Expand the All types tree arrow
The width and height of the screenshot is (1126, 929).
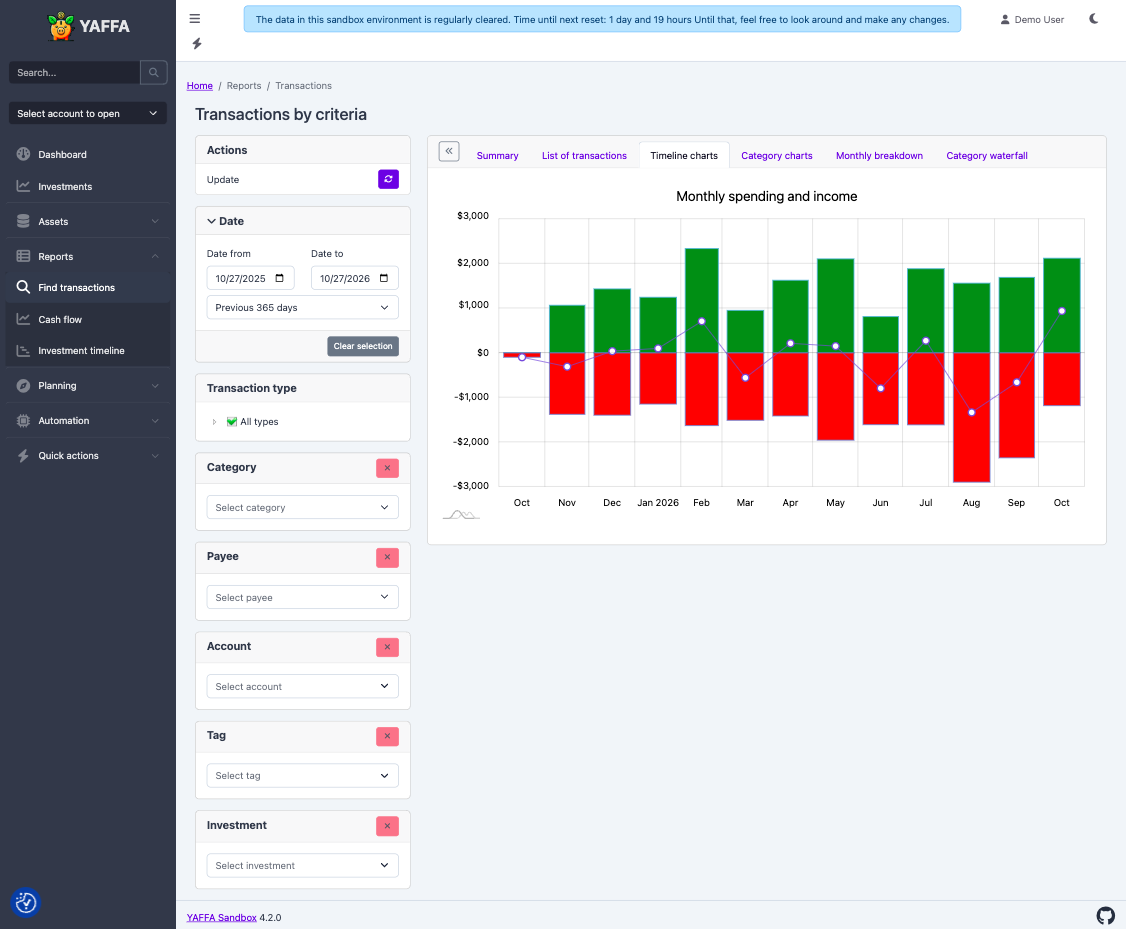(214, 421)
